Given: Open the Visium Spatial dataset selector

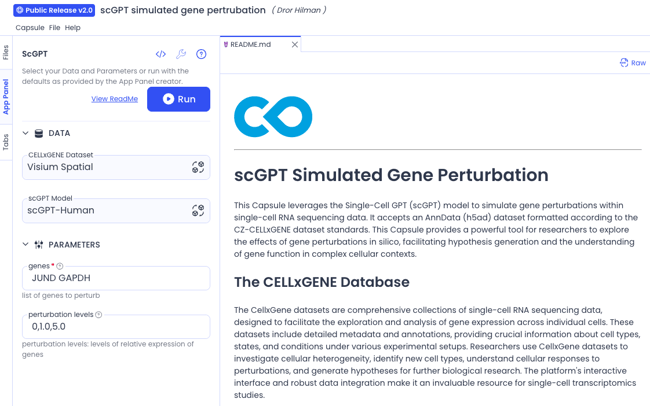Looking at the screenshot, I should pyautogui.click(x=116, y=167).
